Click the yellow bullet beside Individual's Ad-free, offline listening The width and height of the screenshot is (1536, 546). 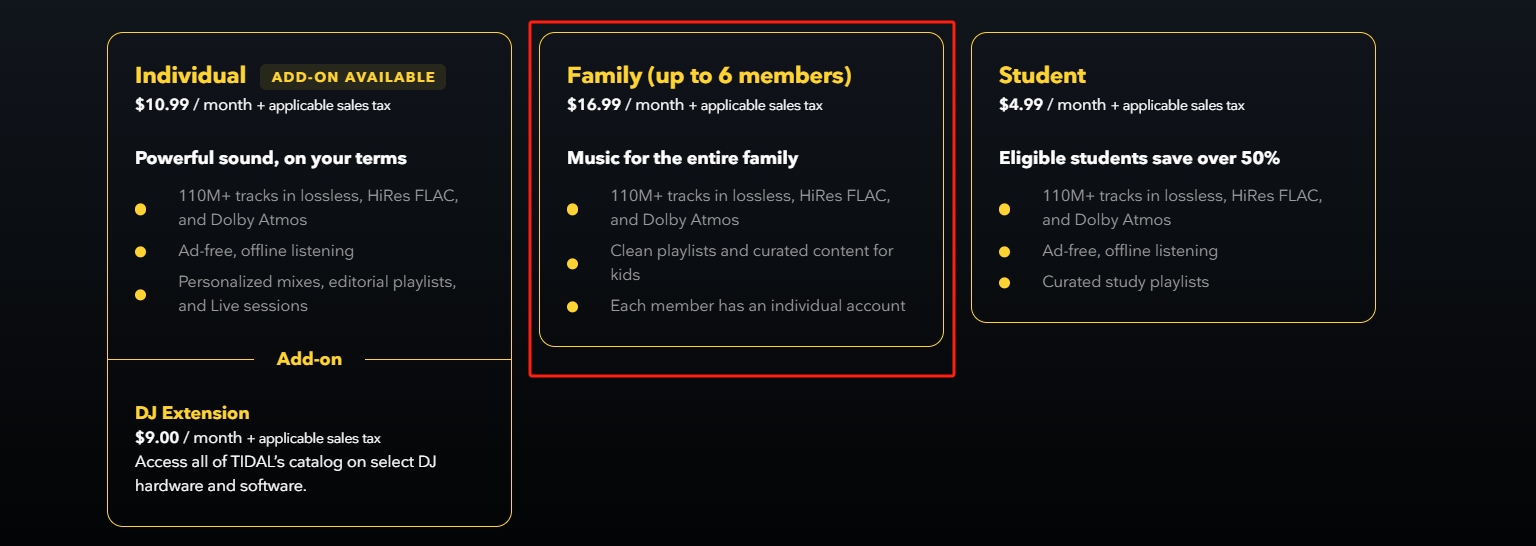tap(140, 251)
